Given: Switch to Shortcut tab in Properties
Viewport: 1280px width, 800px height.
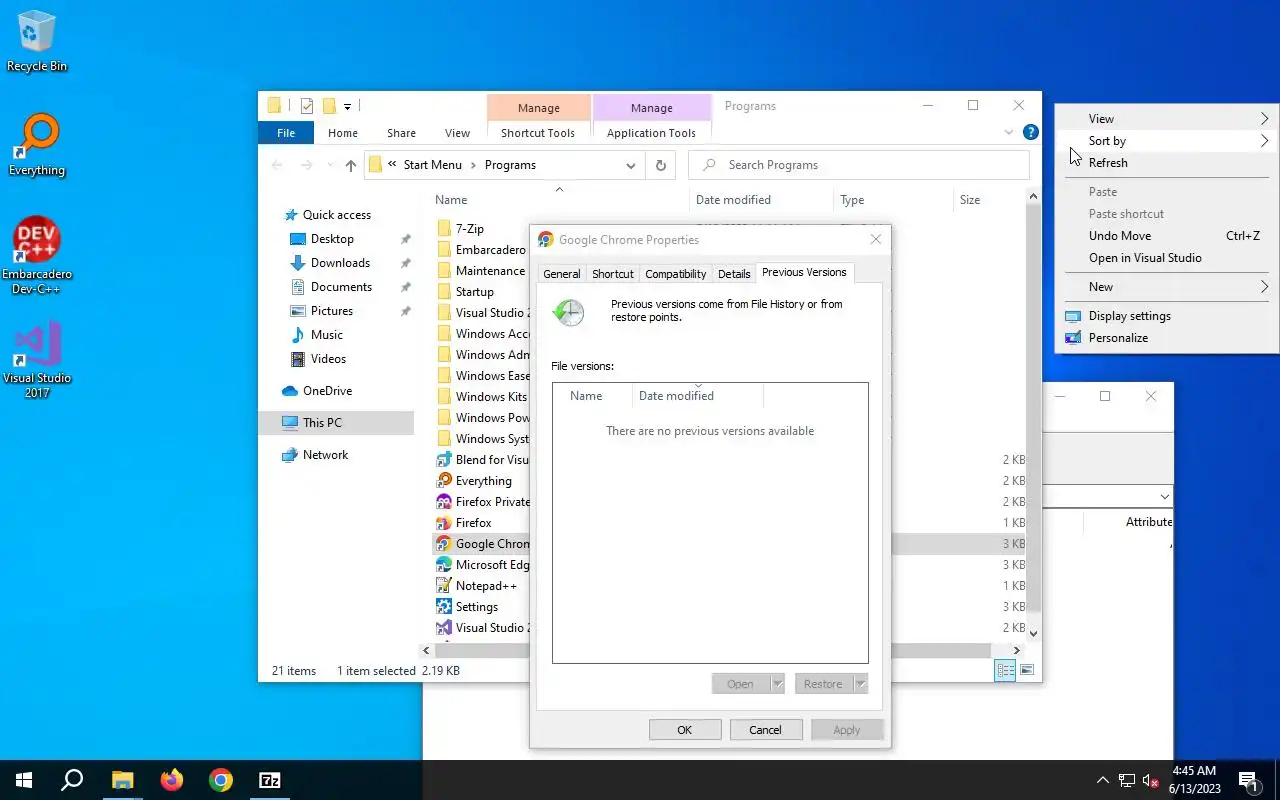Looking at the screenshot, I should pos(613,274).
